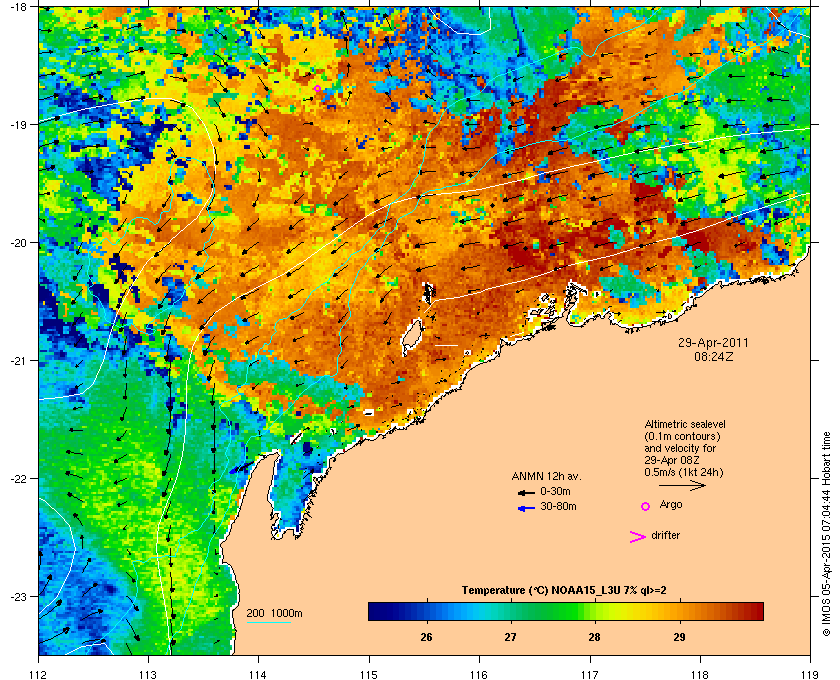Click the 117 longitude axis label
The image size is (840, 680).
pos(589,675)
